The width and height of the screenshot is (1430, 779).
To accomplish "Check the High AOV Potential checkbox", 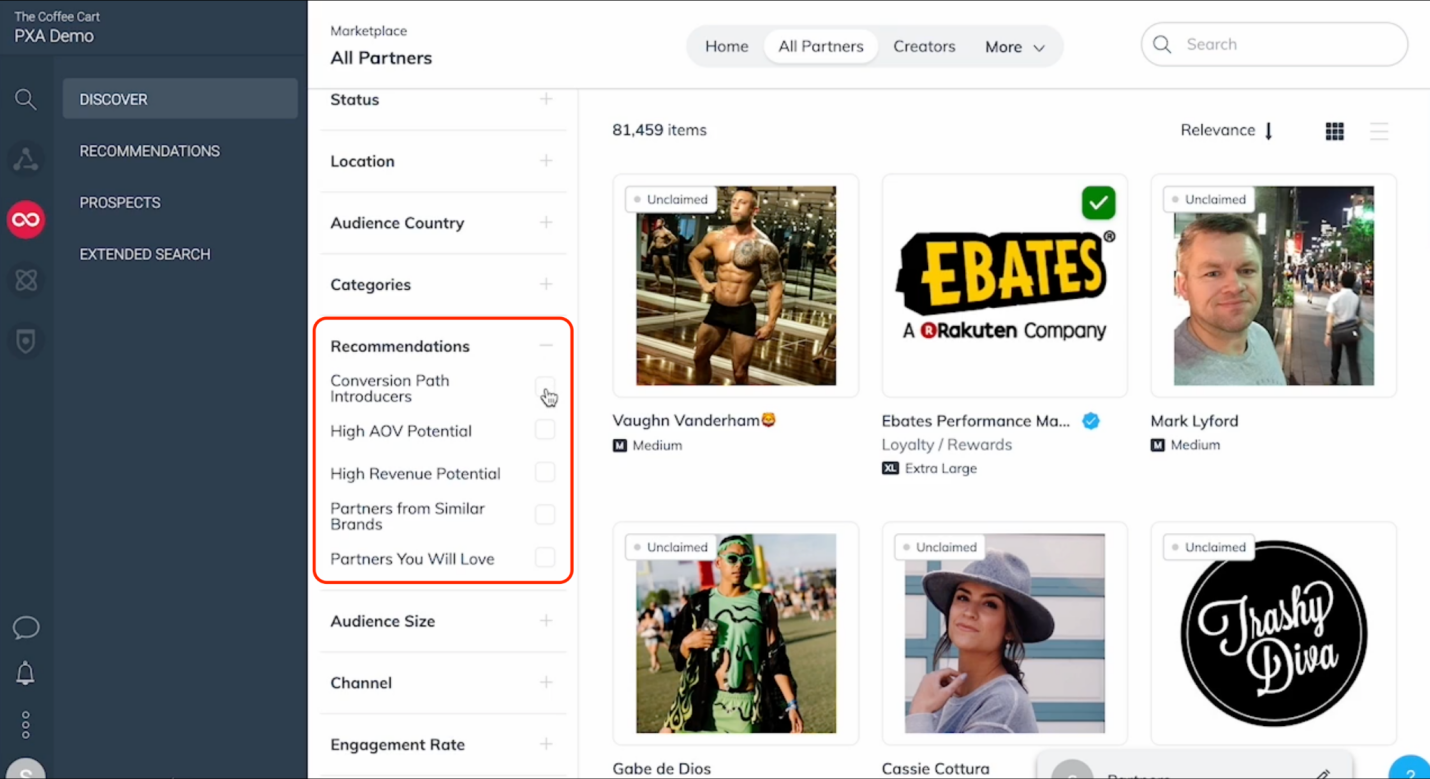I will (x=545, y=430).
